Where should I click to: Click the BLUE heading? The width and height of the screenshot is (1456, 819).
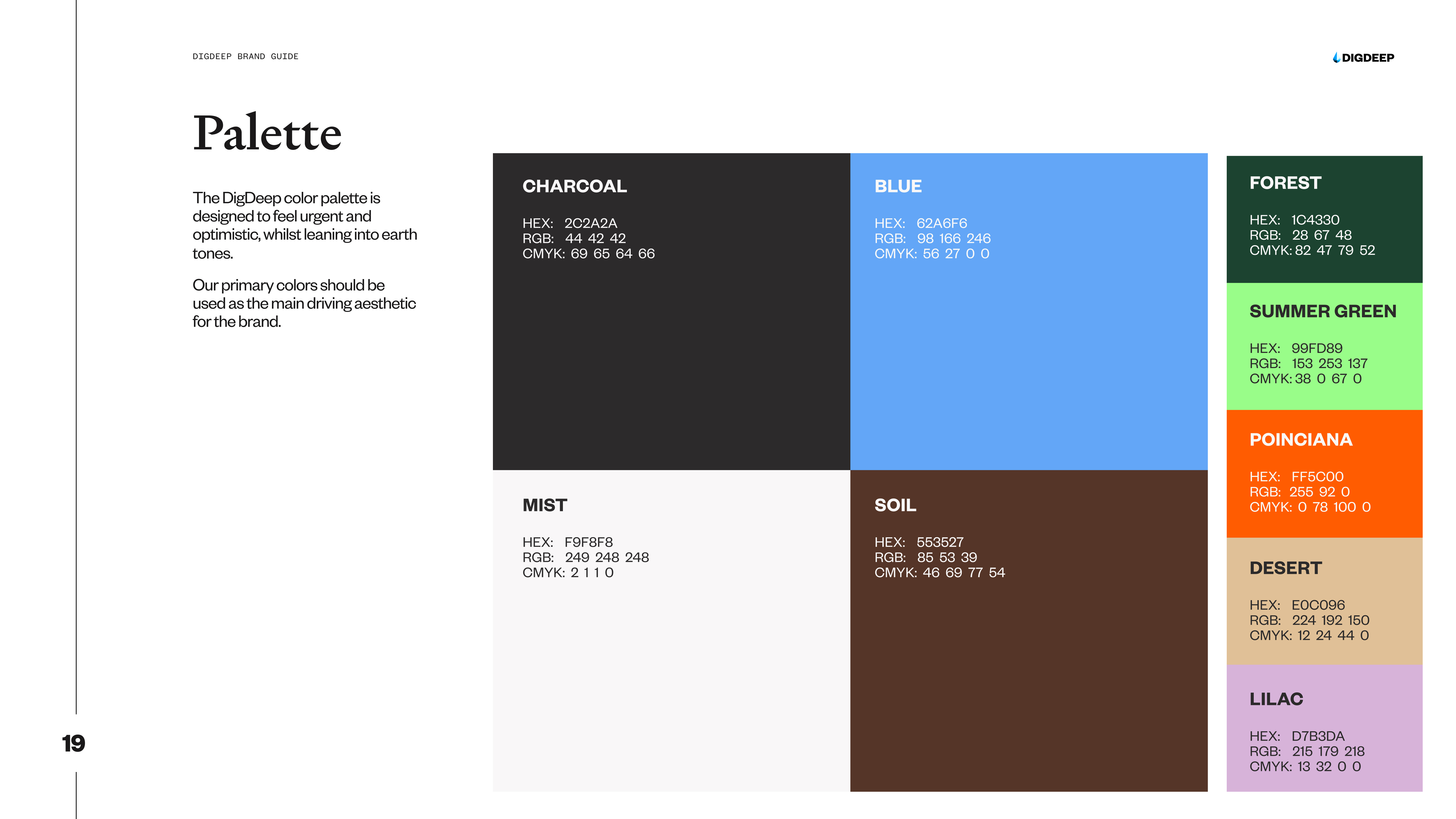[x=898, y=186]
